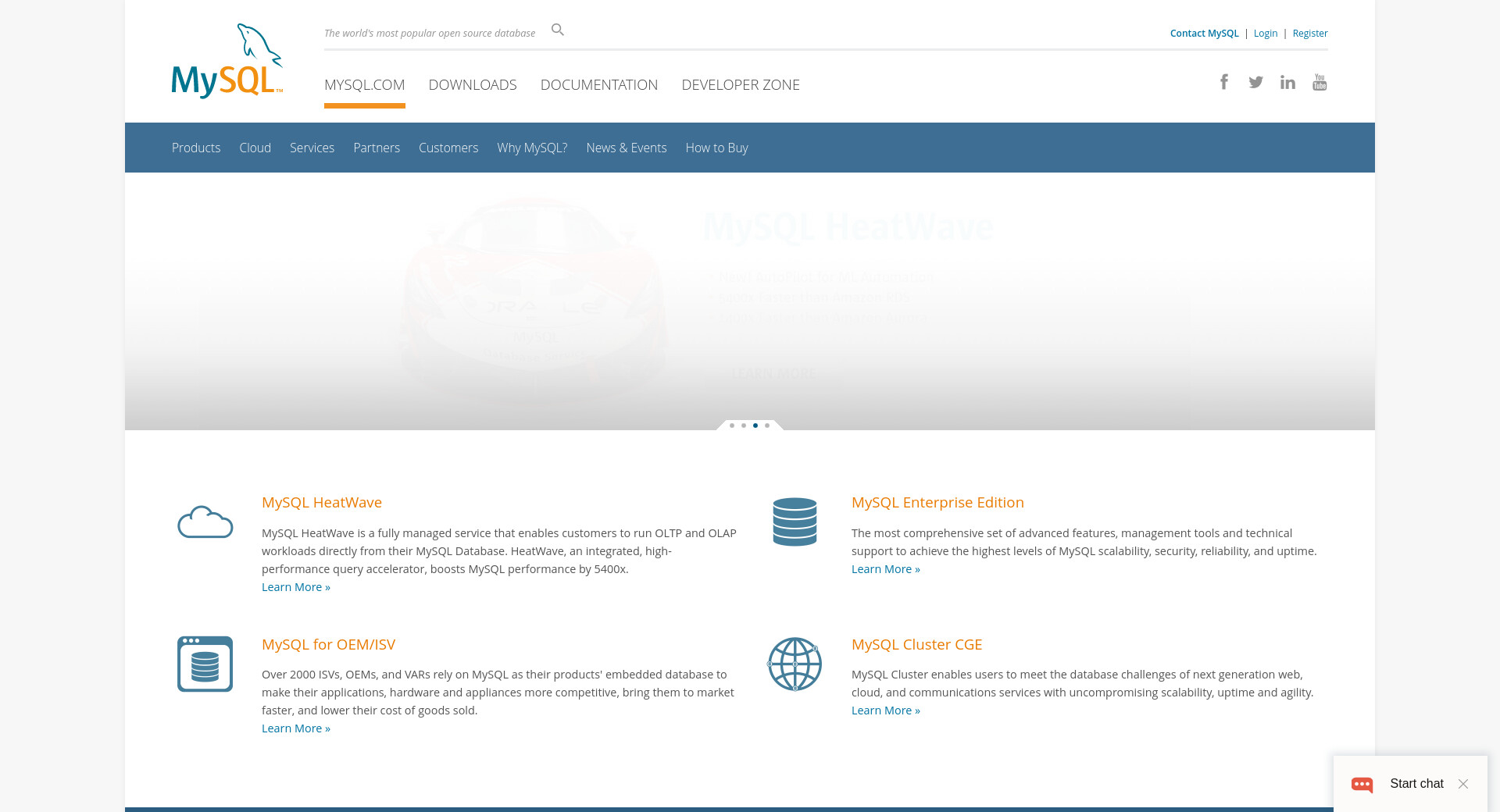The height and width of the screenshot is (812, 1500).
Task: Select the second carousel slide dot
Action: pos(744,426)
